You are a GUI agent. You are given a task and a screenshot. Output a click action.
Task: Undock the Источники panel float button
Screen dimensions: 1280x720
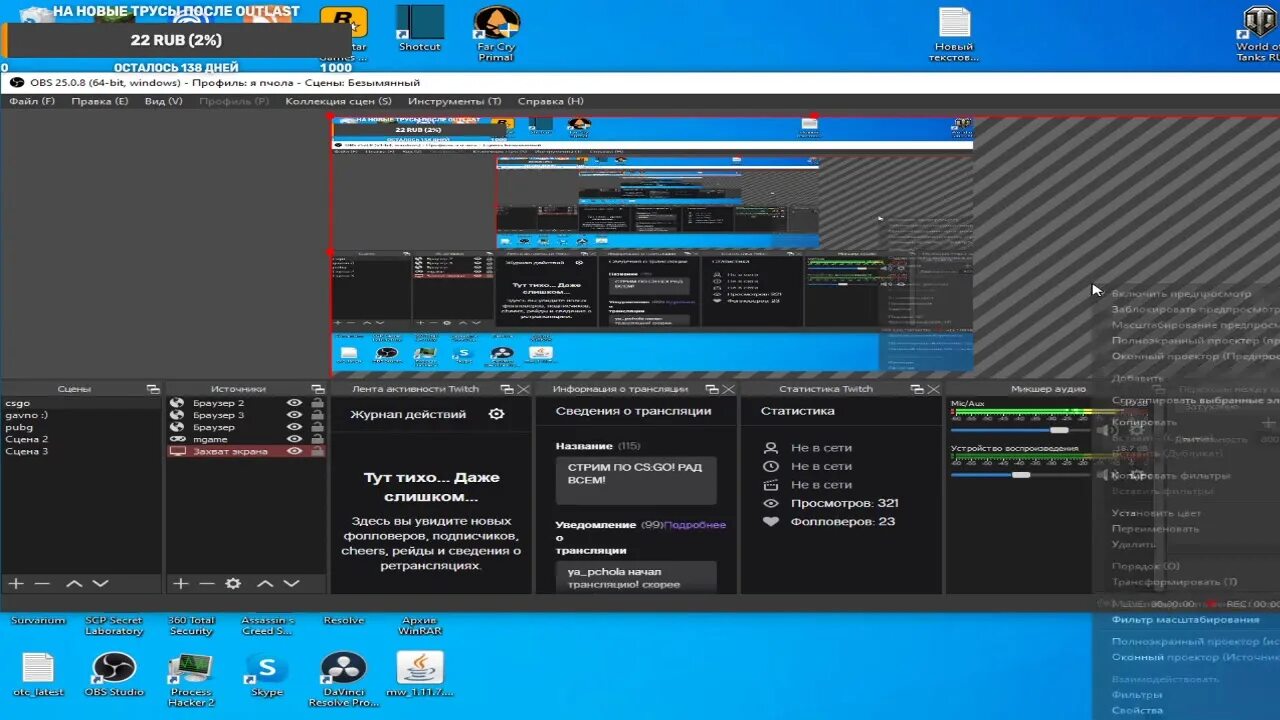[x=318, y=389]
